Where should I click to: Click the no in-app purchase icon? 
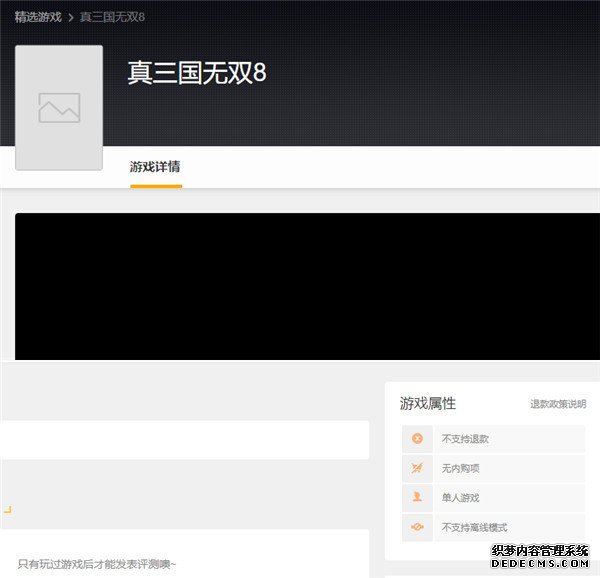[x=417, y=468]
